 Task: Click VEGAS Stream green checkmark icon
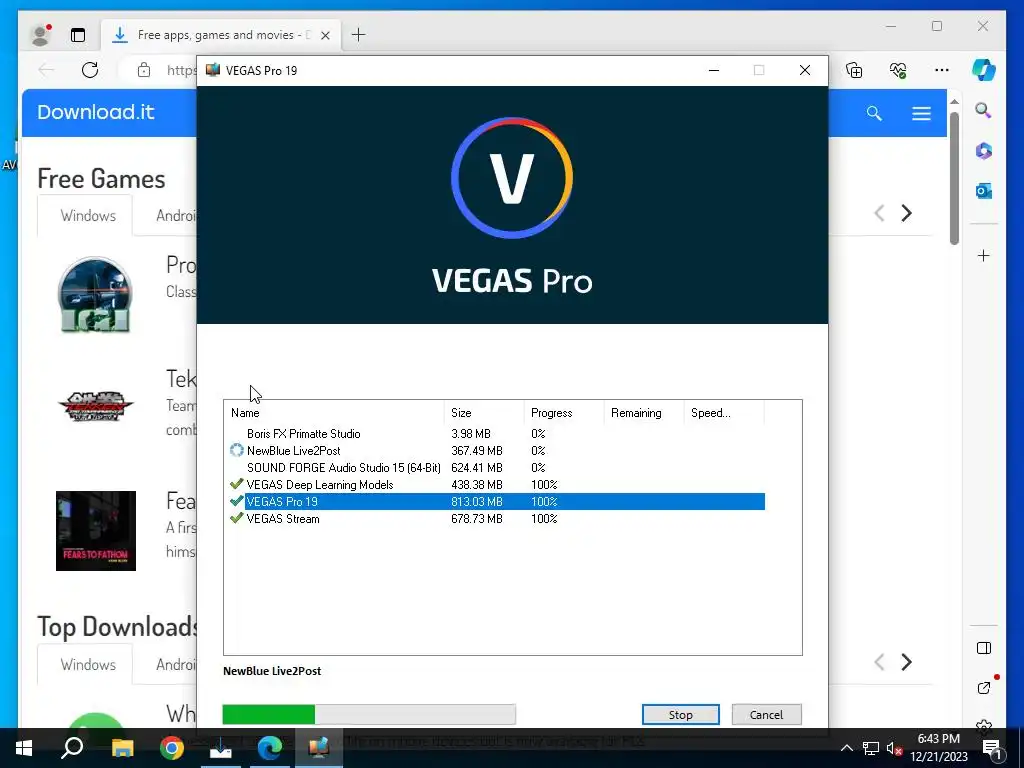tap(236, 518)
